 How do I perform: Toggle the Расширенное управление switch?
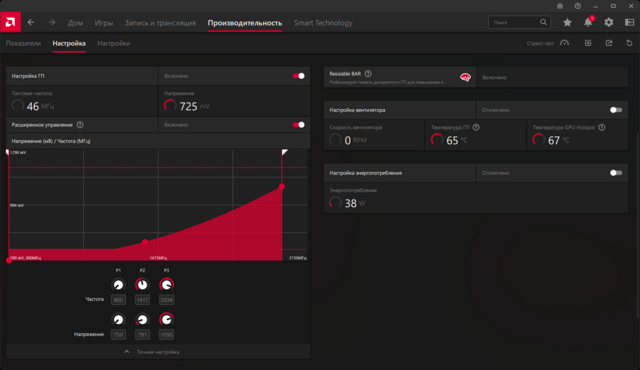tap(298, 125)
